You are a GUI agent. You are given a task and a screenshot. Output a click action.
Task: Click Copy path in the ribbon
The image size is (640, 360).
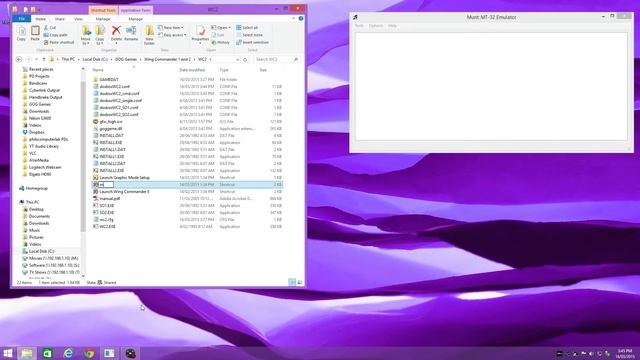point(56,35)
